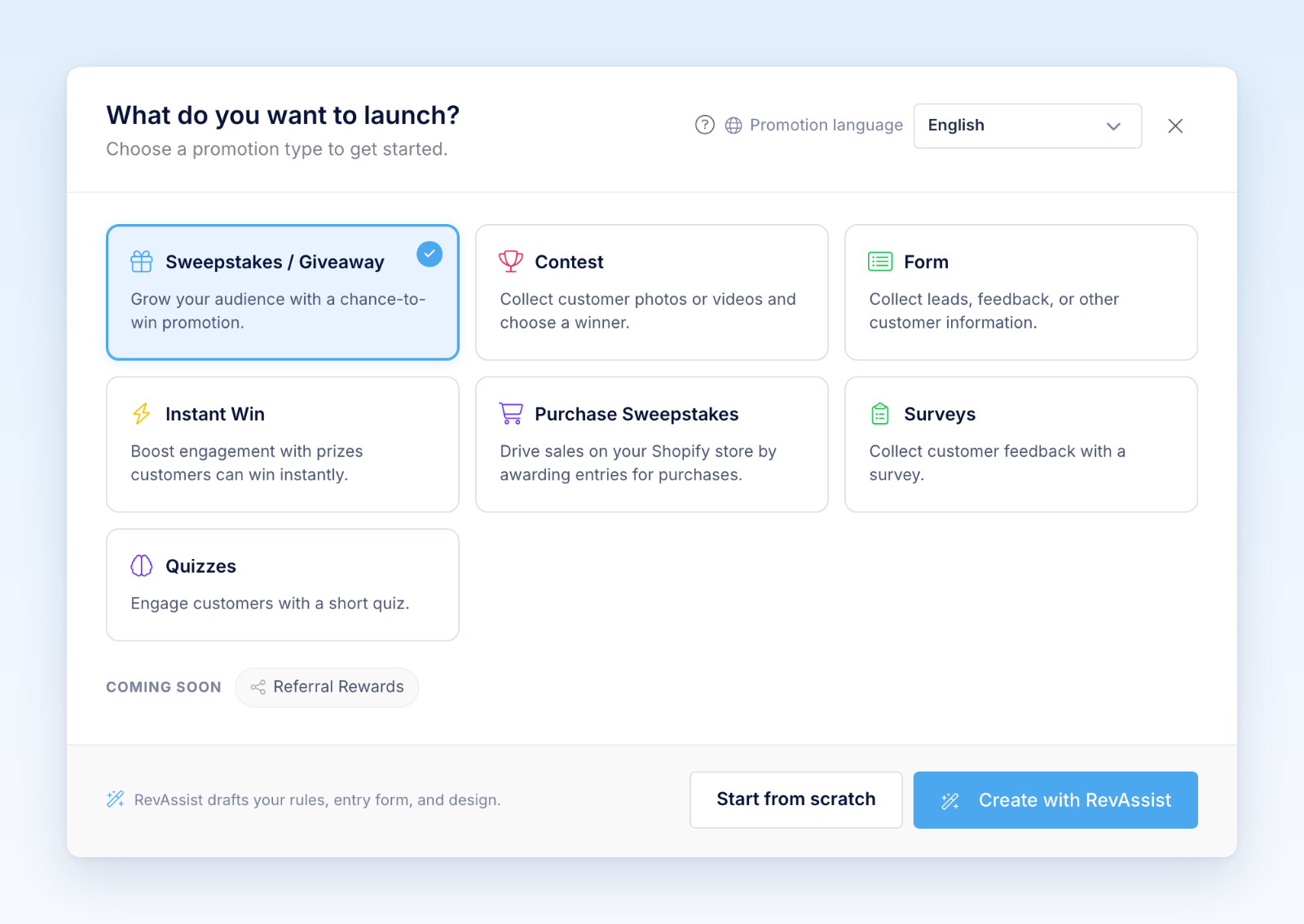Select the Form promotion card
The width and height of the screenshot is (1304, 924).
(1021, 293)
